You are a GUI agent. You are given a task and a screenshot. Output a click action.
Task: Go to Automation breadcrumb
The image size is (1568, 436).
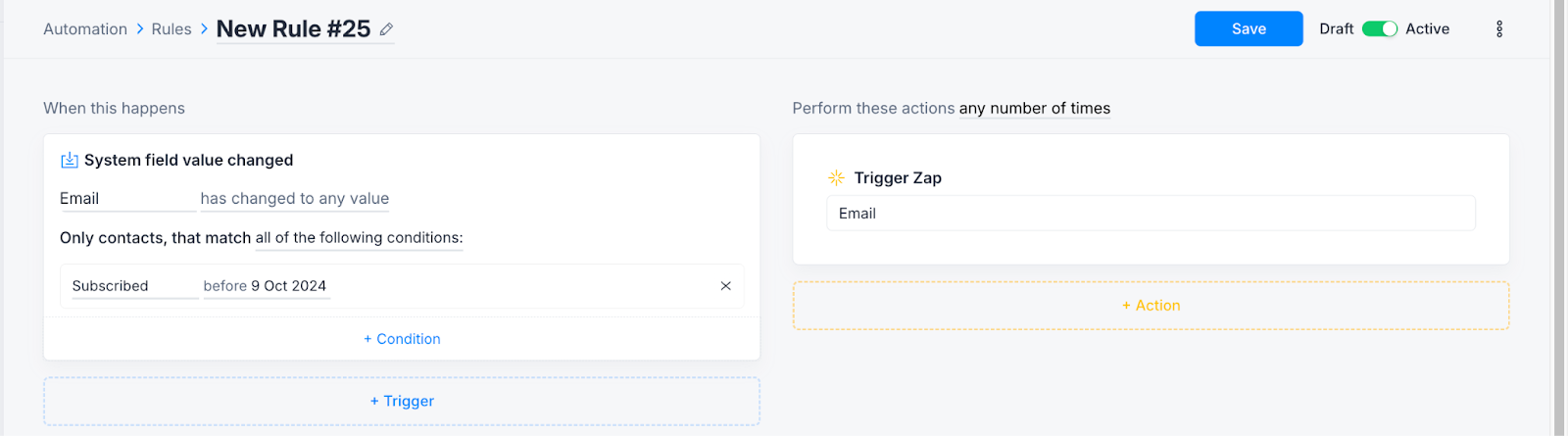pyautogui.click(x=85, y=29)
